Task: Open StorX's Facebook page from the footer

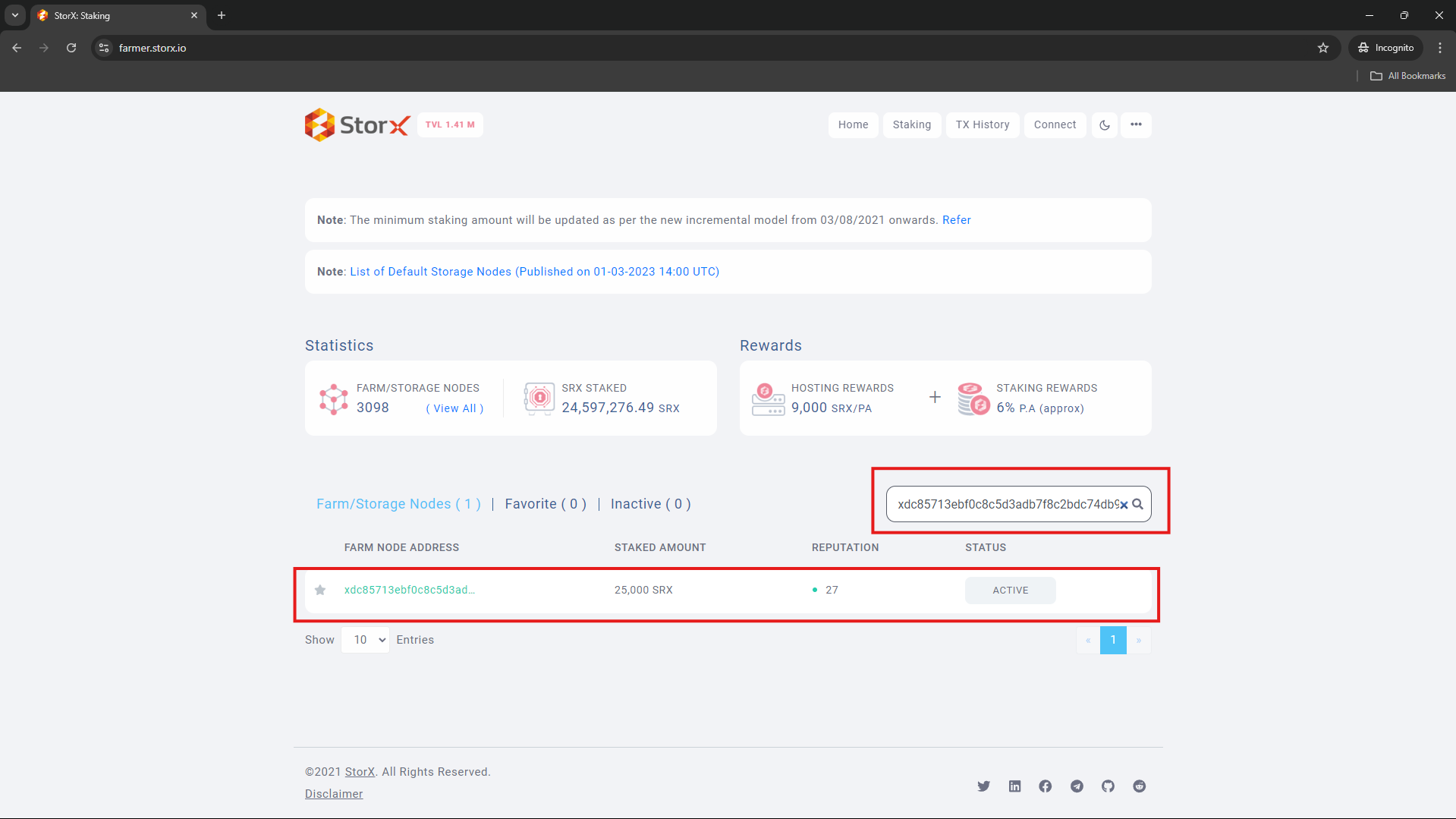Action: tap(1046, 786)
